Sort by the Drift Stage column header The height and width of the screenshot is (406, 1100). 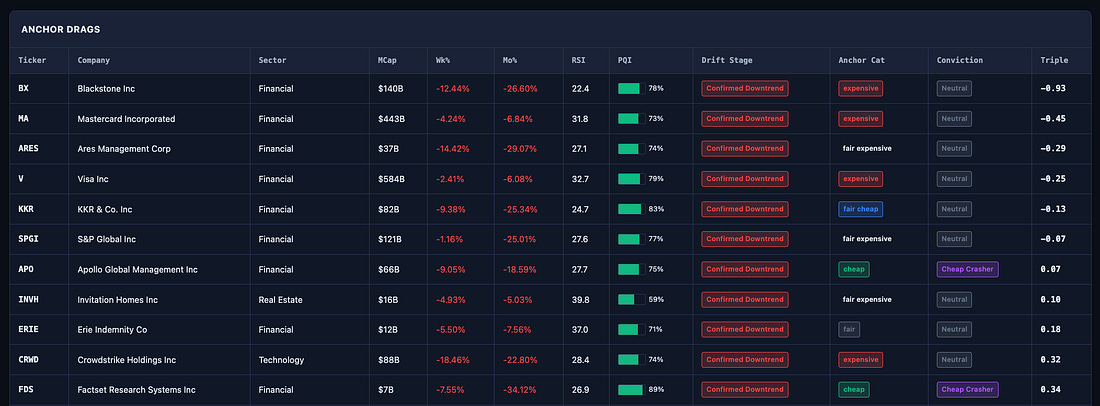727,60
